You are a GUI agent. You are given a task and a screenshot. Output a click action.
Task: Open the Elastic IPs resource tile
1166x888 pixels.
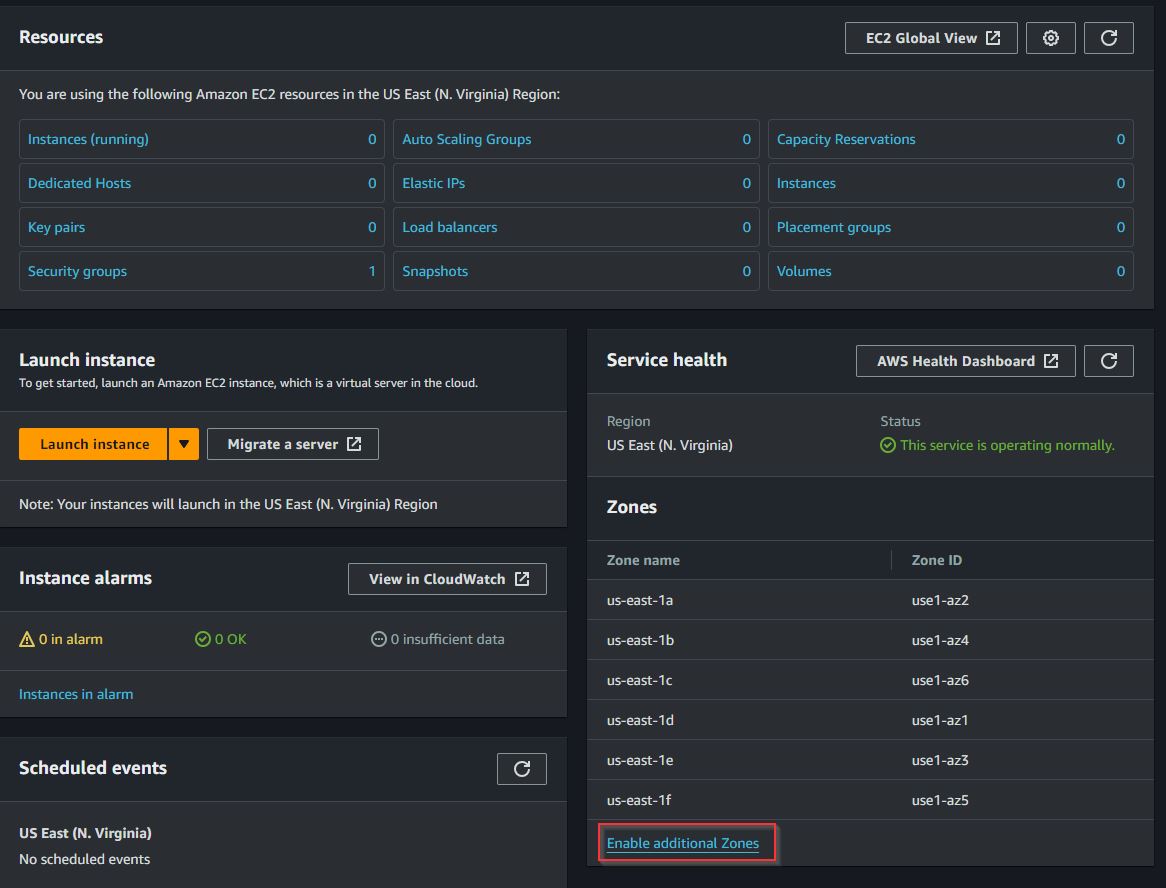pyautogui.click(x=576, y=183)
